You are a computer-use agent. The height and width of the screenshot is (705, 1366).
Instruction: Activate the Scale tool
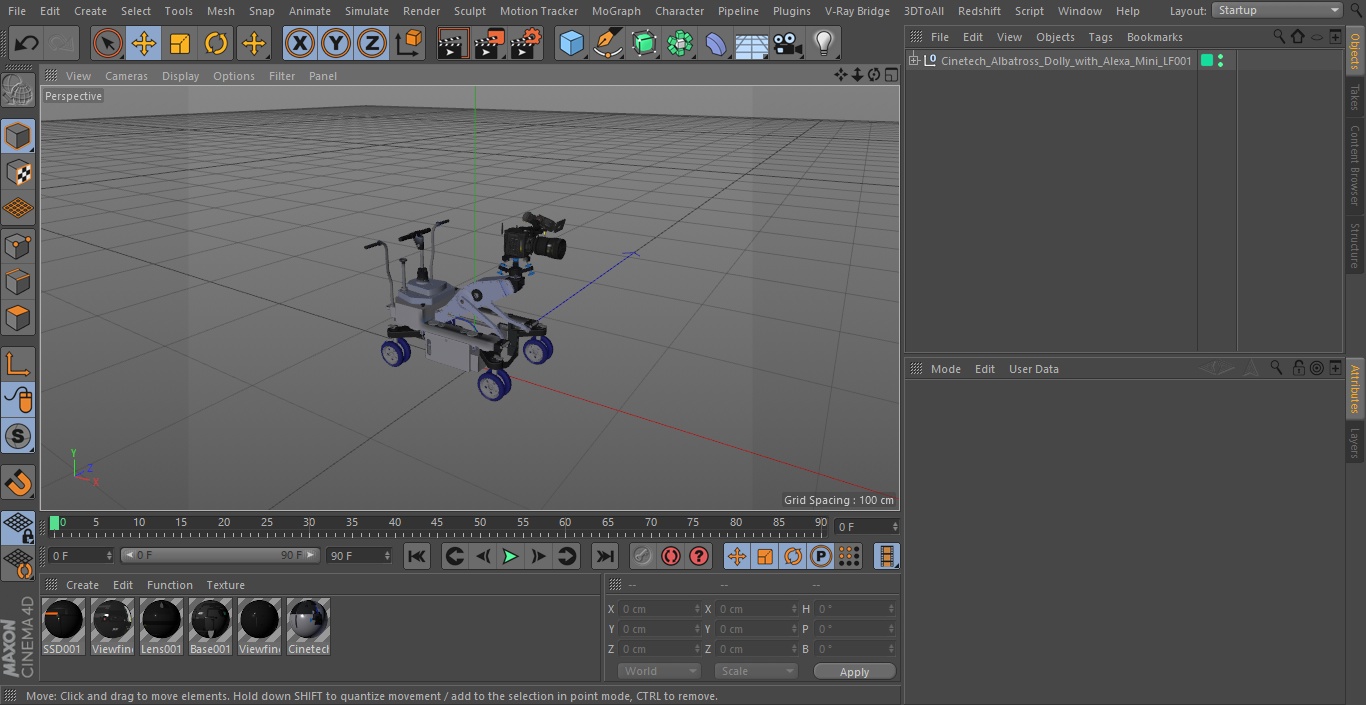point(180,43)
